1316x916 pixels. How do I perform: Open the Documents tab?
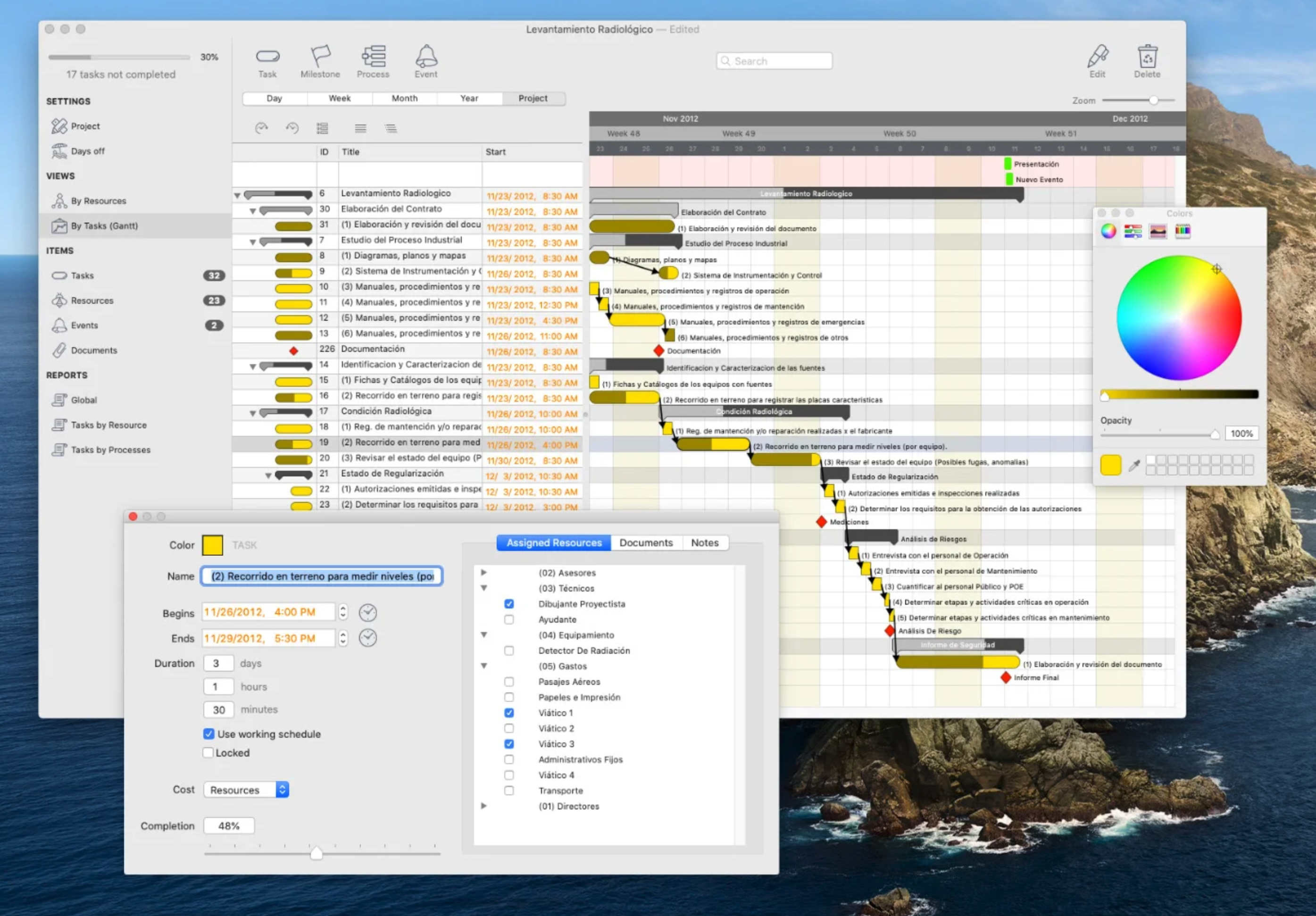point(646,543)
